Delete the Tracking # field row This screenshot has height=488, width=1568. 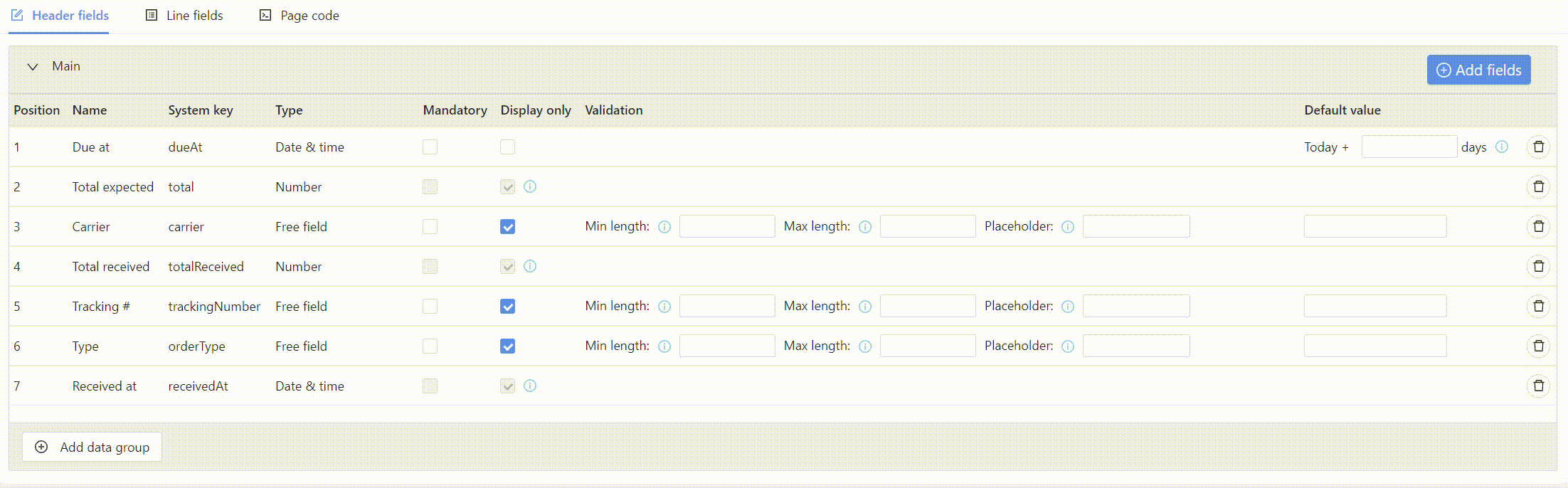pos(1538,306)
